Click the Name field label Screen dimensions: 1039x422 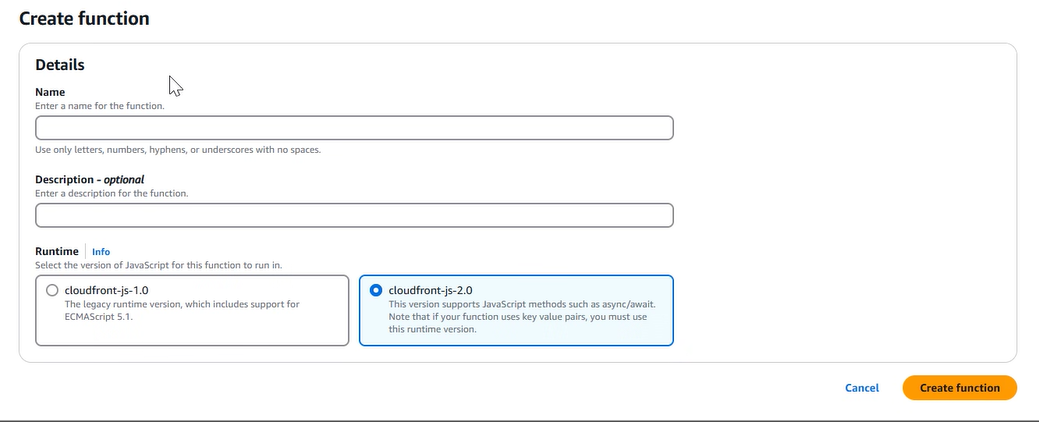[50, 92]
